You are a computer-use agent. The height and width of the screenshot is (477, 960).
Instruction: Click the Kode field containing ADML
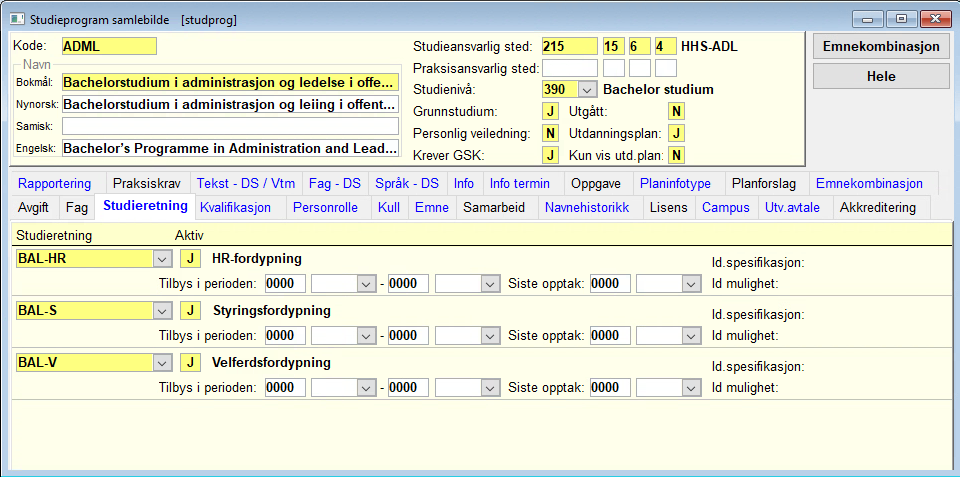(x=109, y=46)
